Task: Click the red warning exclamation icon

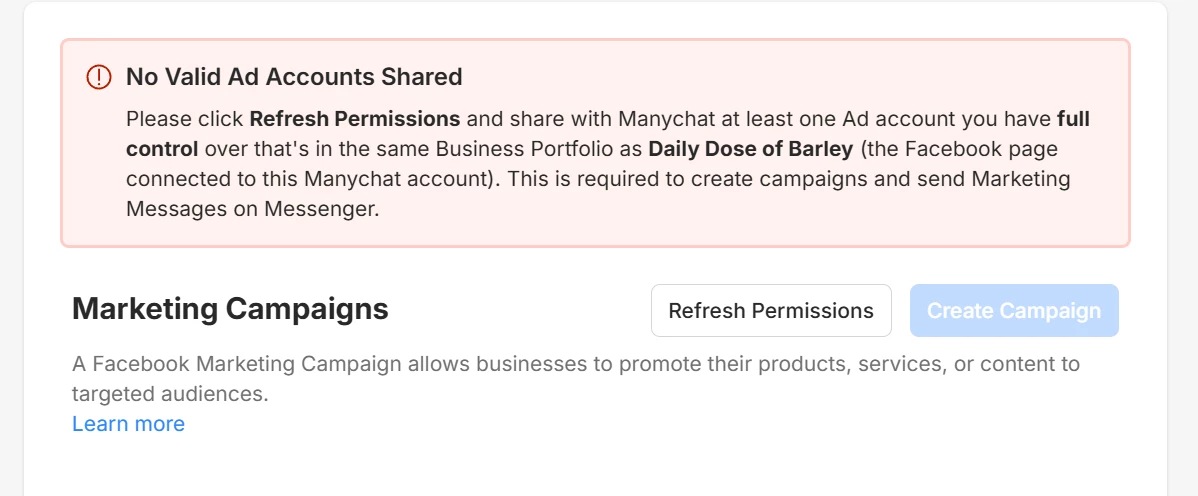Action: (99, 77)
